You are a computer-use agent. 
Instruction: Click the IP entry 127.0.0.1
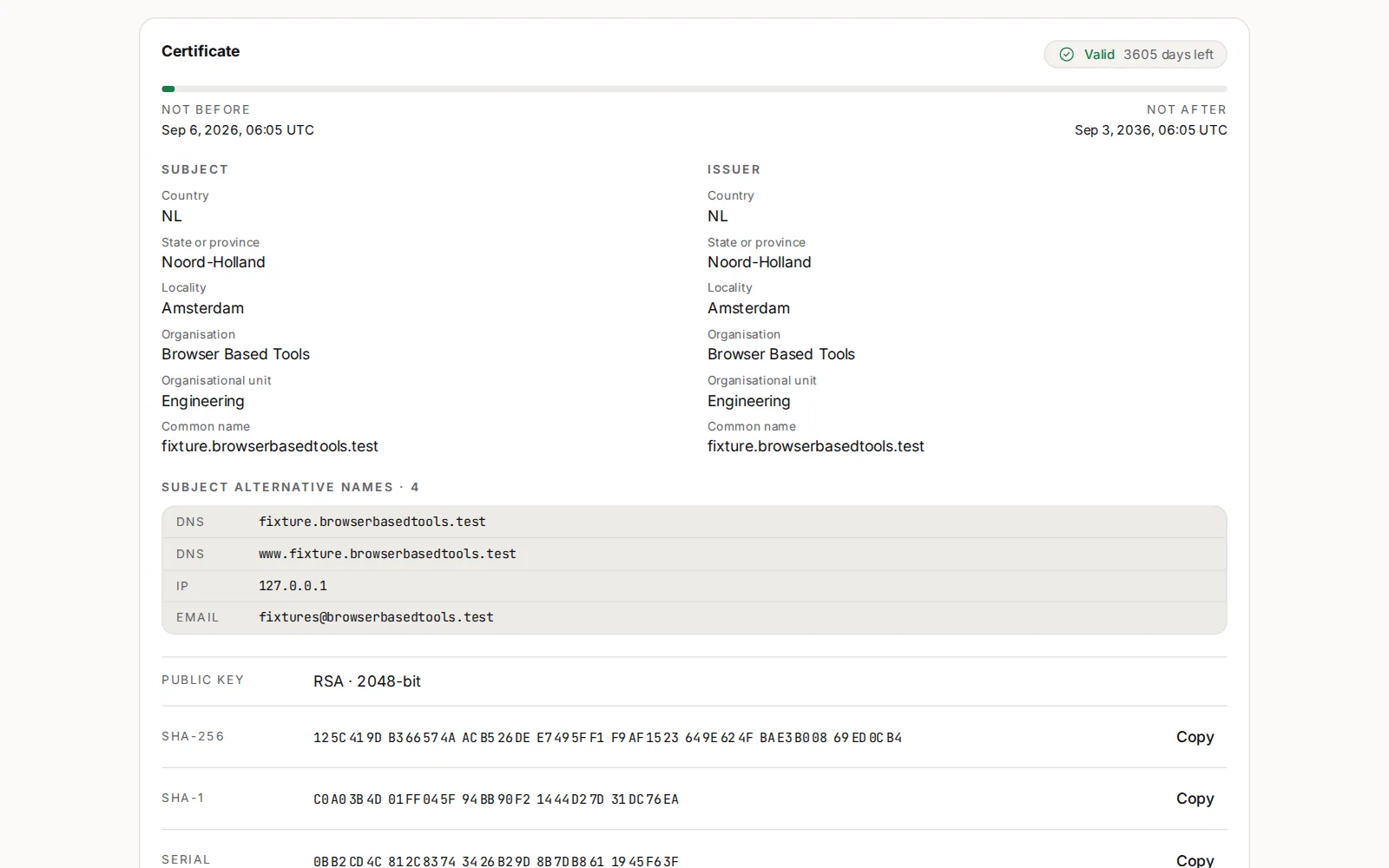coord(694,586)
